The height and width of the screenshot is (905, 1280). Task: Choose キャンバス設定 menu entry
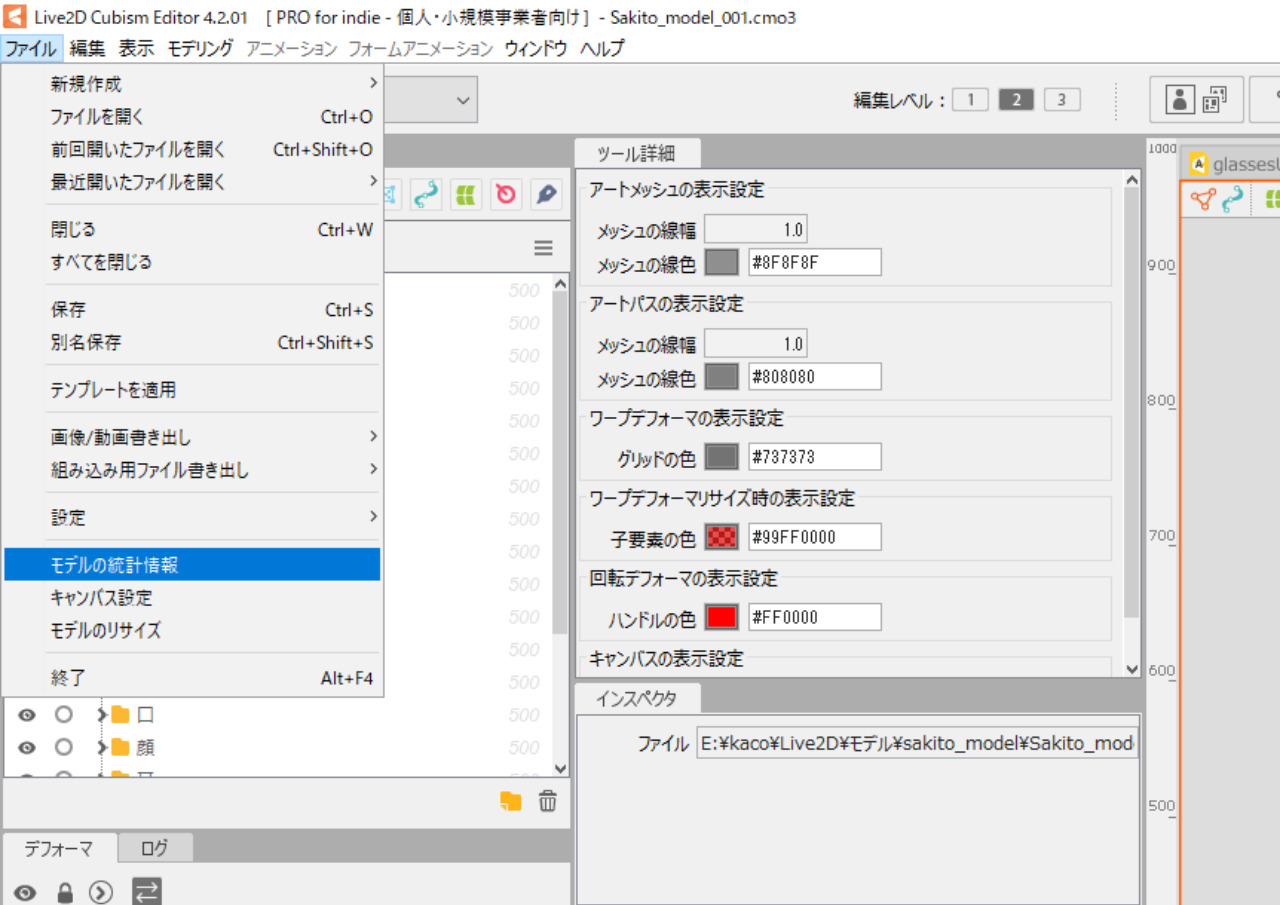(192, 598)
